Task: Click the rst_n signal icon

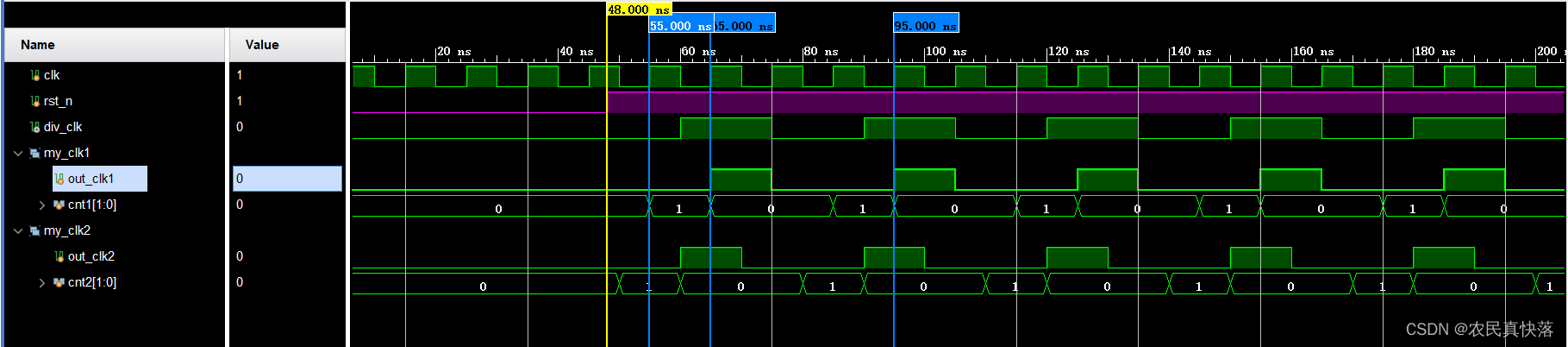Action: click(35, 102)
